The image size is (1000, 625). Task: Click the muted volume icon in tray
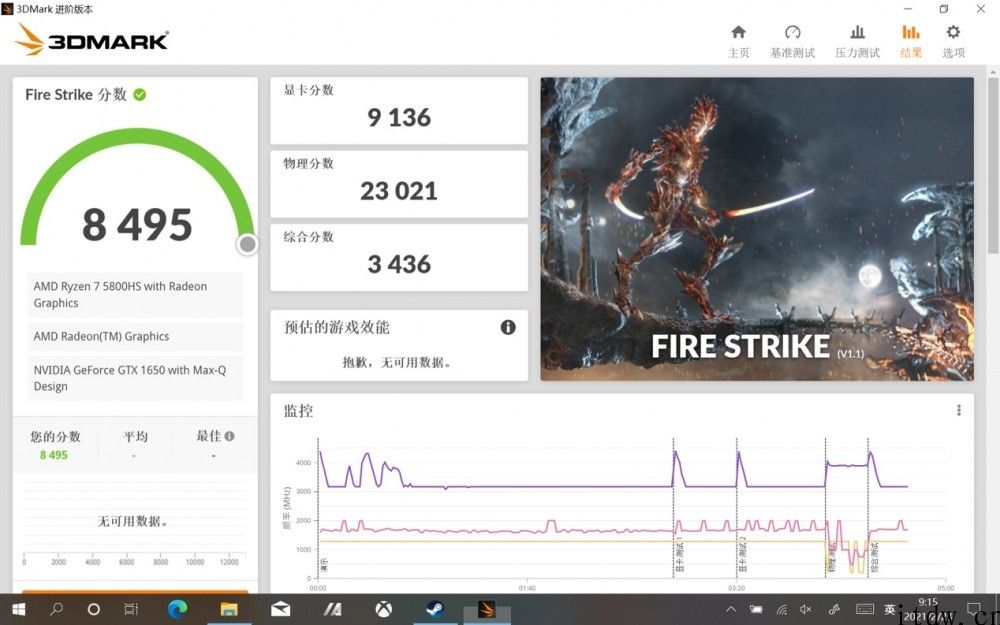(805, 609)
